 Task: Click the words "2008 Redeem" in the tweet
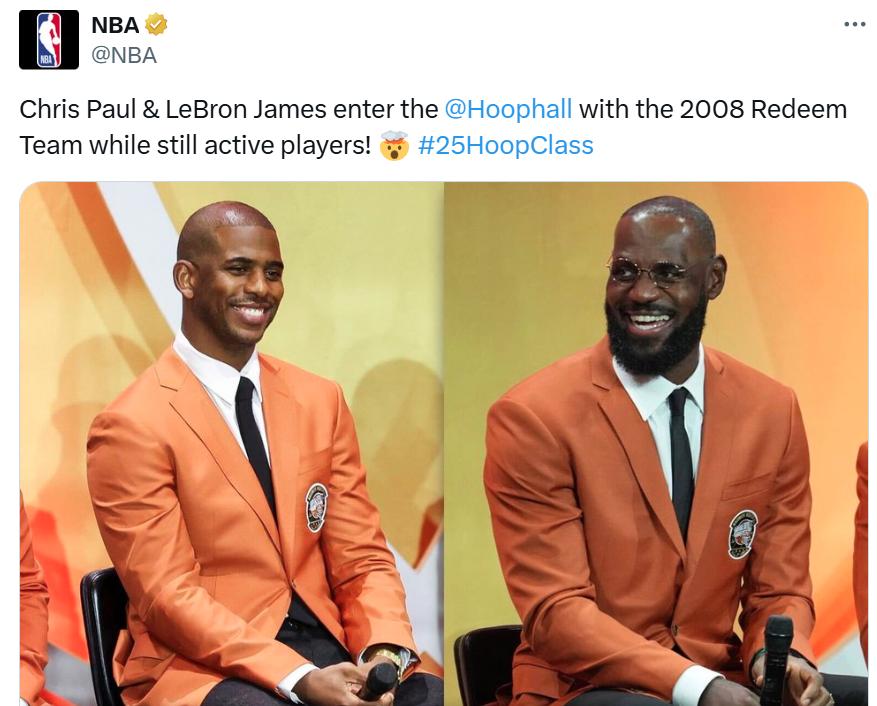(x=763, y=109)
